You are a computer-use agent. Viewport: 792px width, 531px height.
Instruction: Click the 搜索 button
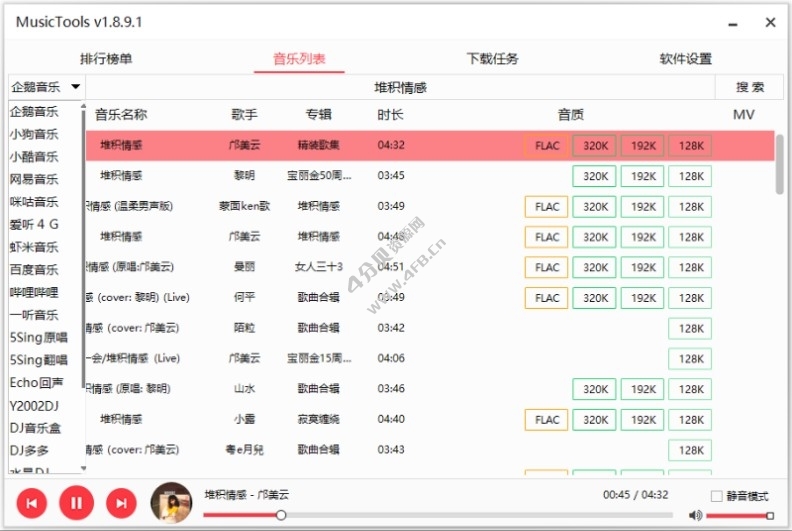[750, 87]
